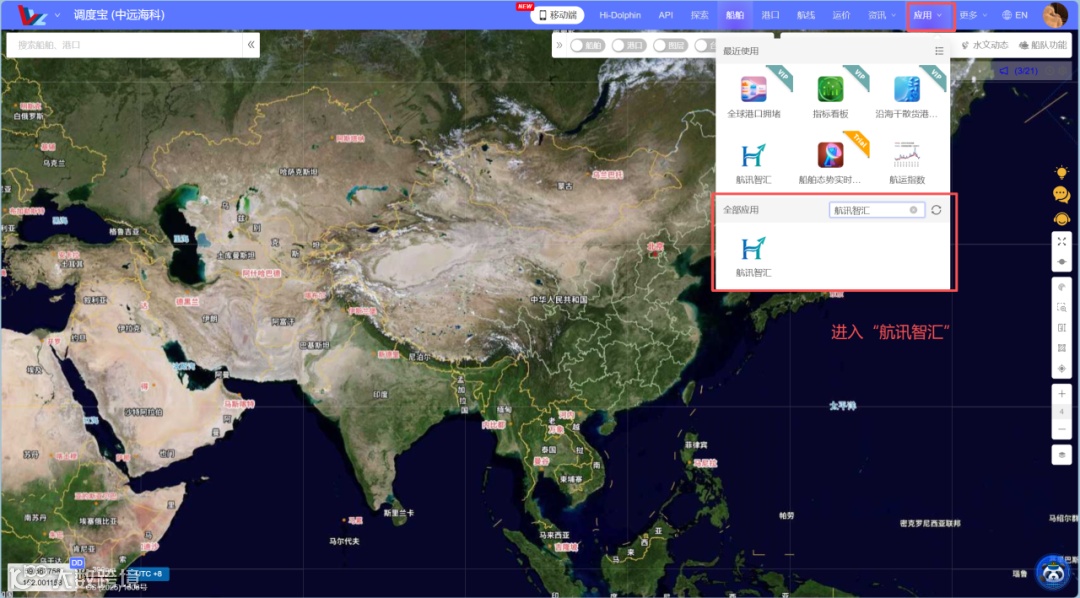This screenshot has height=598, width=1080.
Task: Click the grid pattern map icon
Action: [x=1061, y=348]
